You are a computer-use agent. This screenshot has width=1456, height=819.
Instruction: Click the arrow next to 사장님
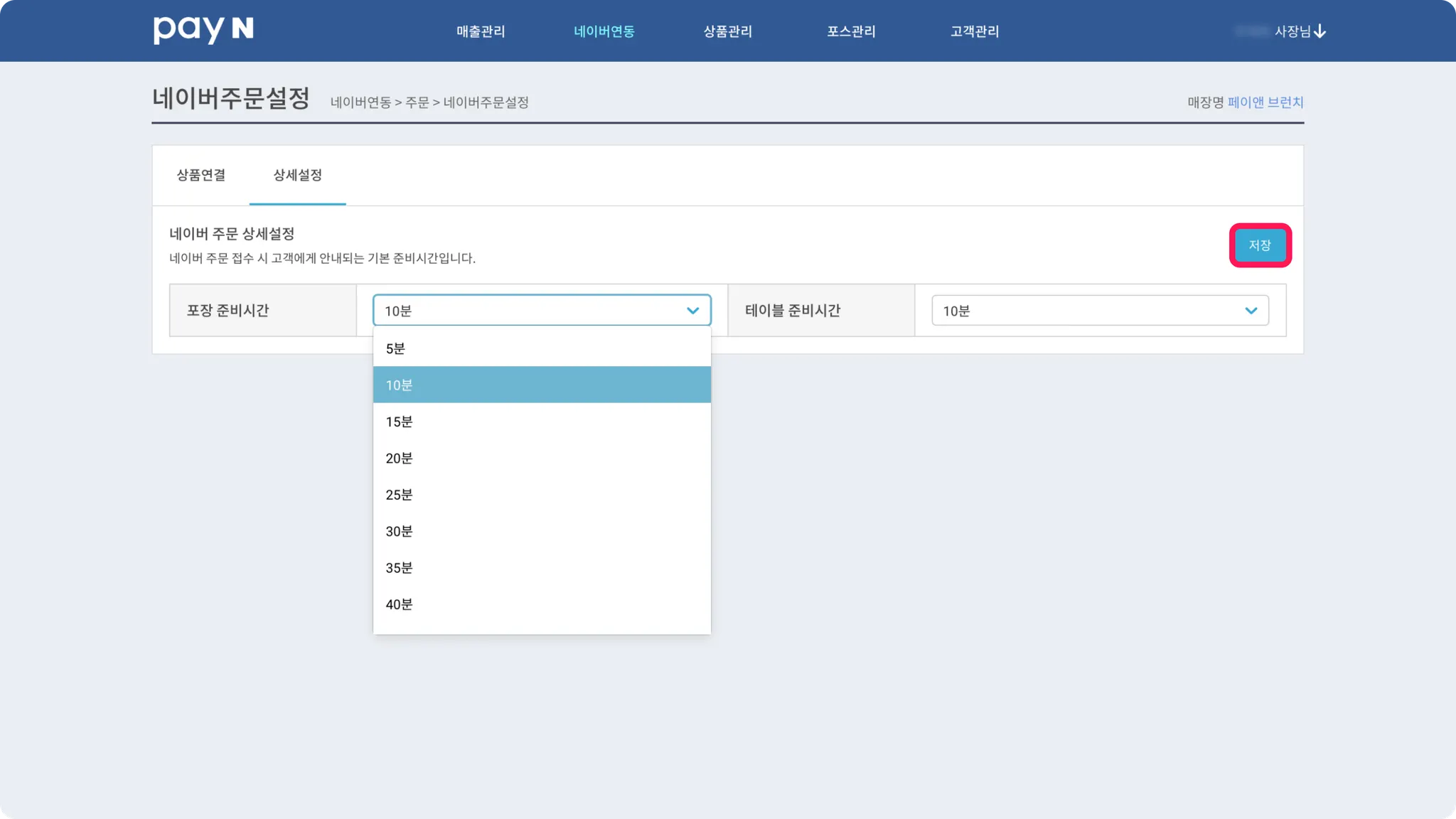1320,31
